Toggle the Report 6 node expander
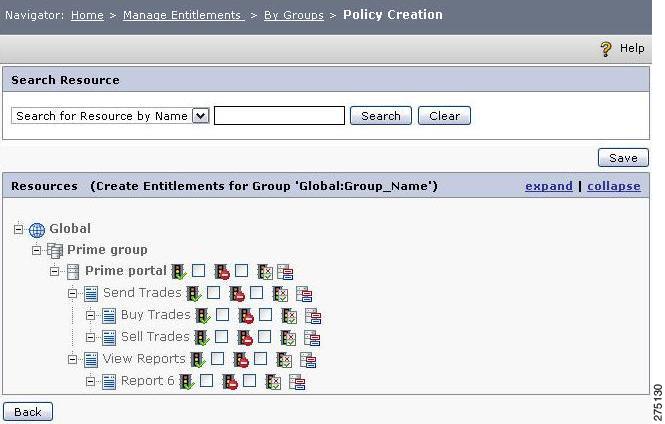The height and width of the screenshot is (424, 665). pyautogui.click(x=90, y=381)
